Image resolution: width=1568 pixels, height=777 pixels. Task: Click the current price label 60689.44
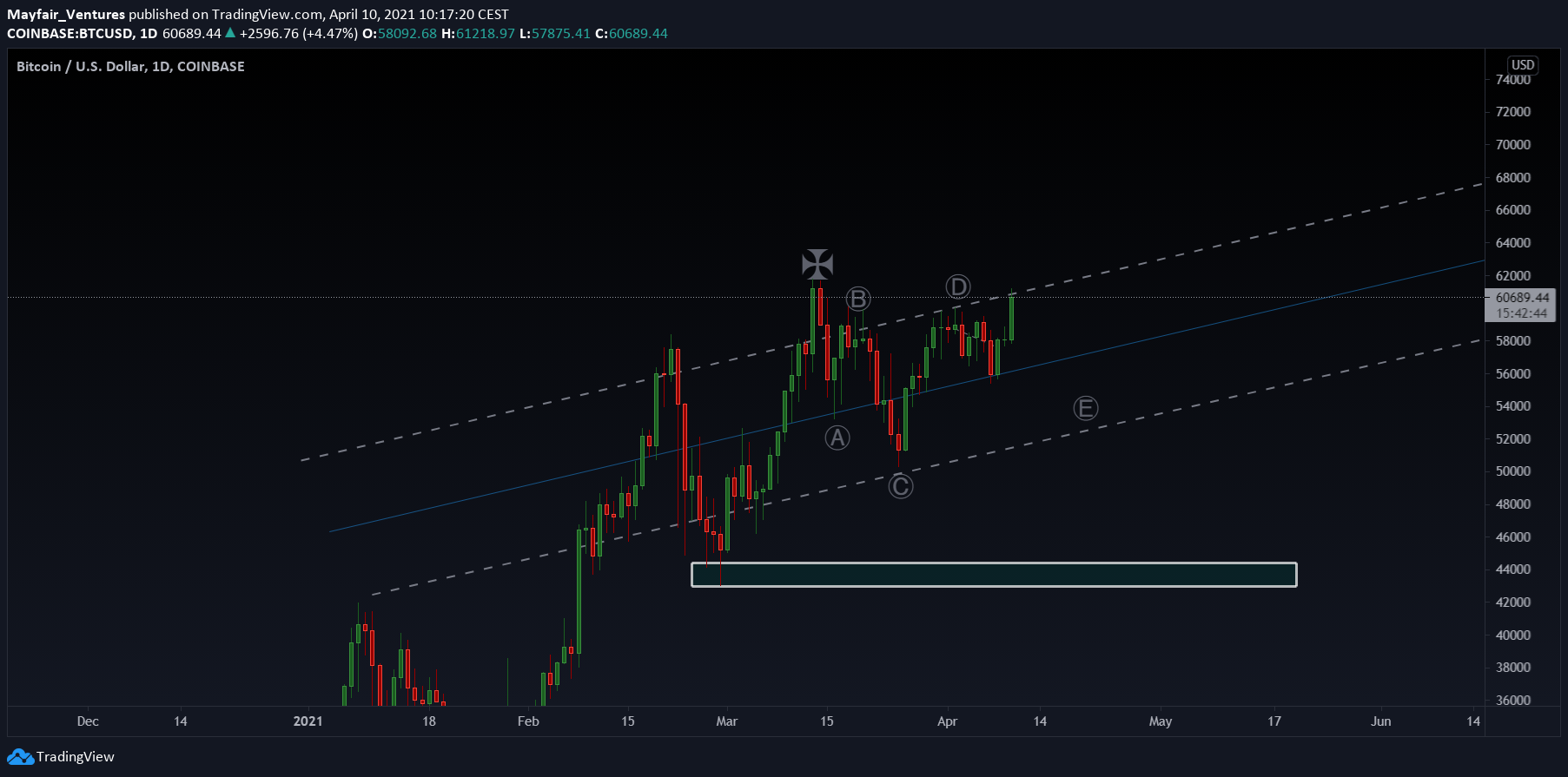[1522, 297]
